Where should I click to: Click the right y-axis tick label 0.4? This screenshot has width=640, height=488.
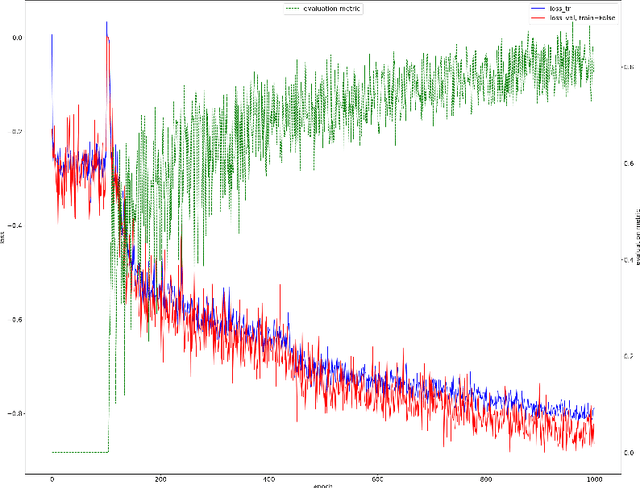click(629, 260)
